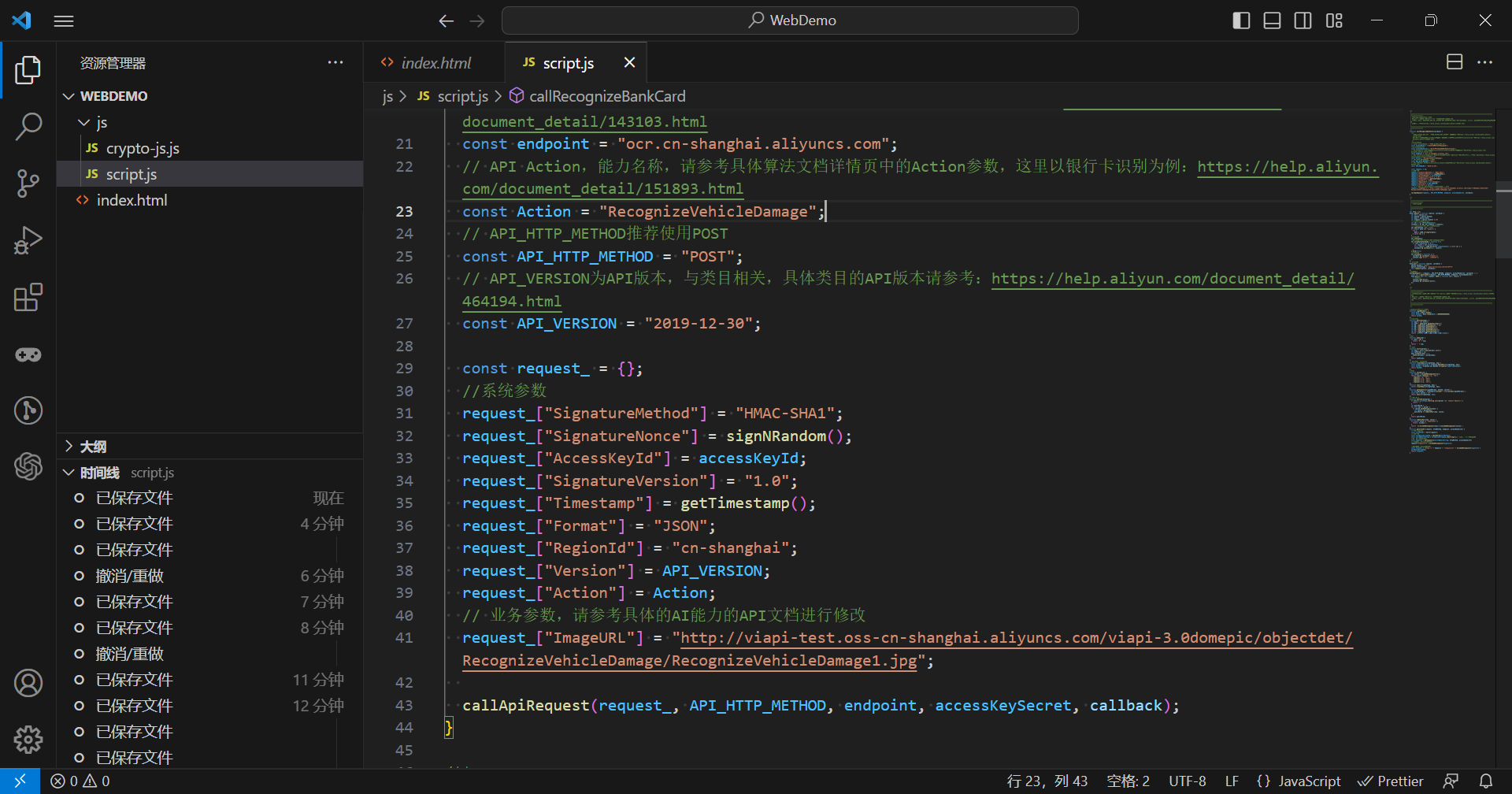Open errors and warnings in status bar
The image size is (1512, 794).
coord(80,781)
